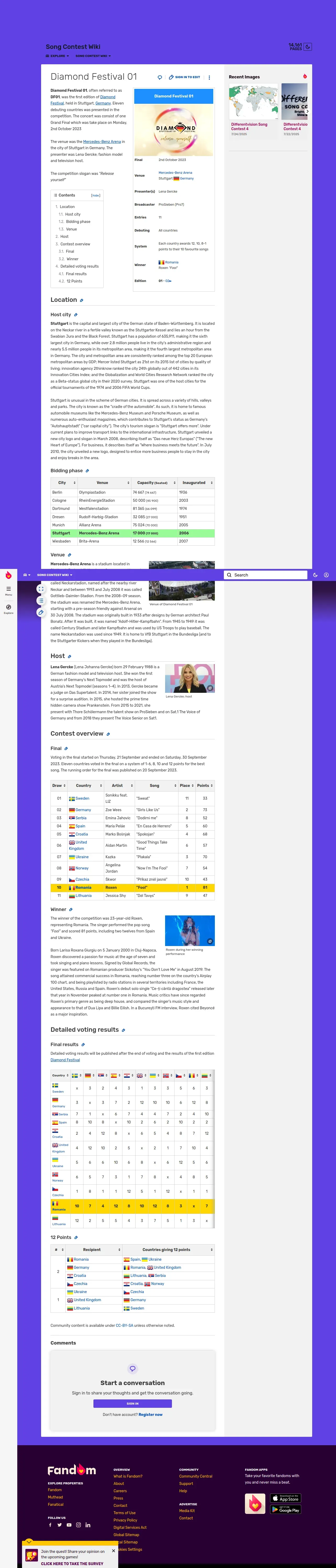Edit the Location section via pencil icon
Image resolution: width=336 pixels, height=1568 pixels.
(82, 300)
